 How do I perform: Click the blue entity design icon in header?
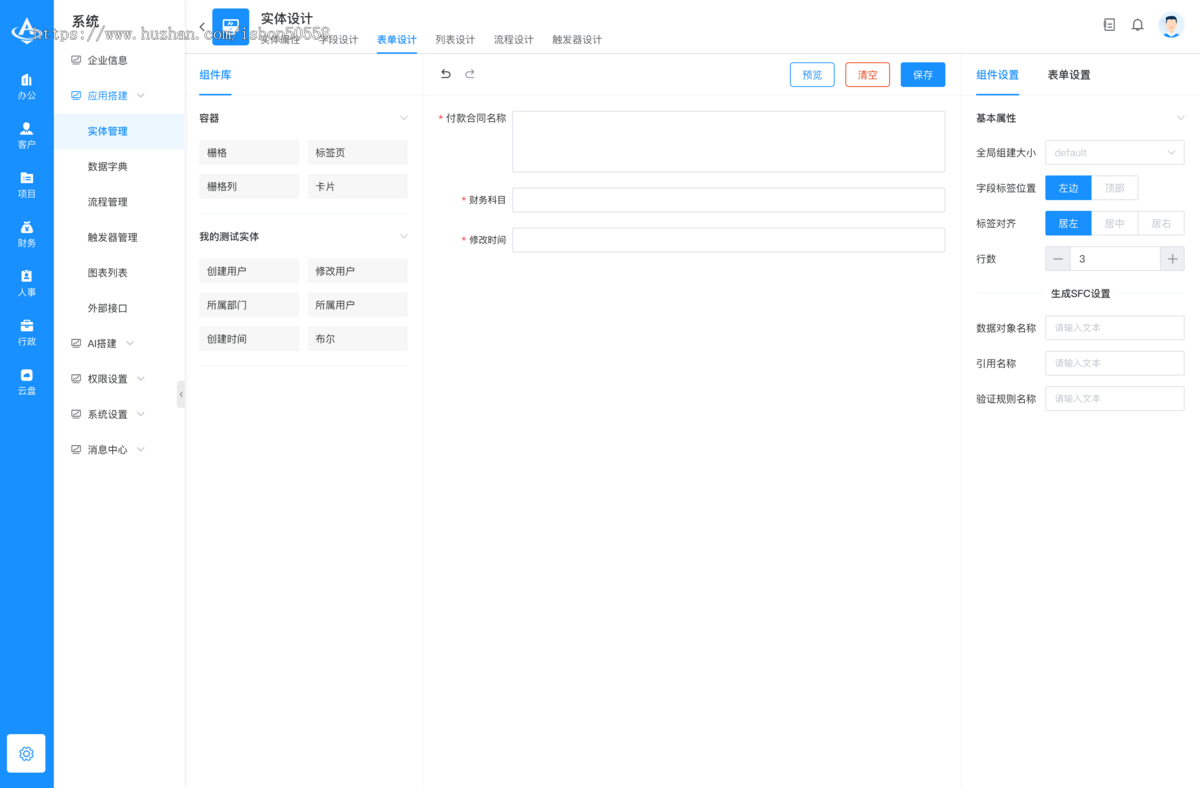point(231,26)
